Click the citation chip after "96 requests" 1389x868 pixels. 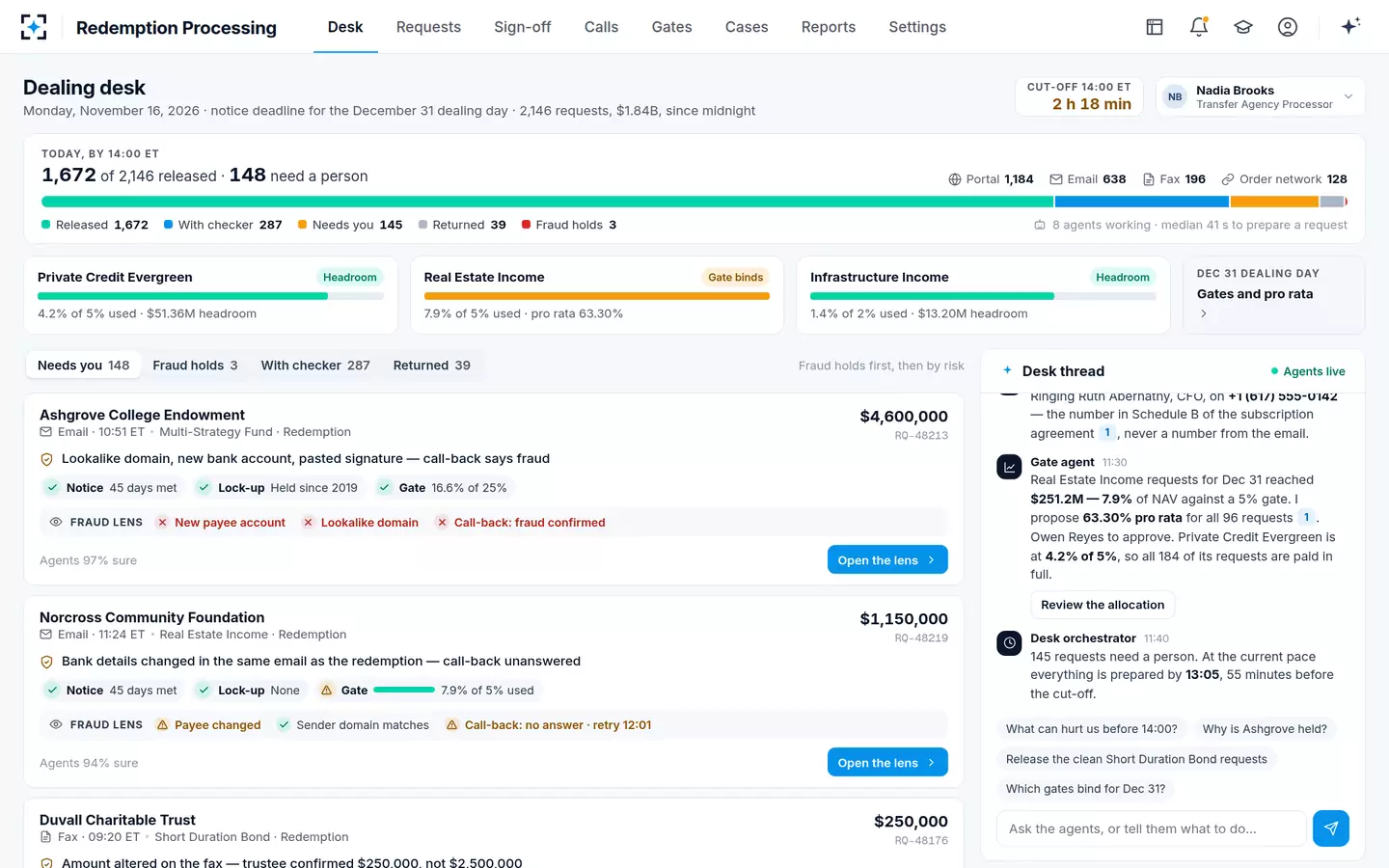pyautogui.click(x=1307, y=518)
